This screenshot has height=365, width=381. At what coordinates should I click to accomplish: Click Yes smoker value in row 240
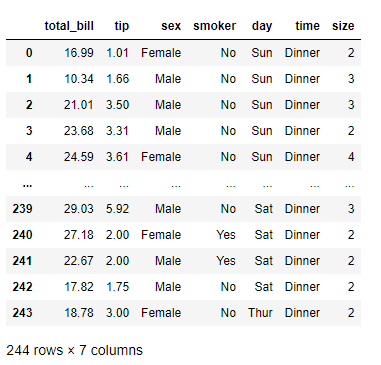click(226, 235)
